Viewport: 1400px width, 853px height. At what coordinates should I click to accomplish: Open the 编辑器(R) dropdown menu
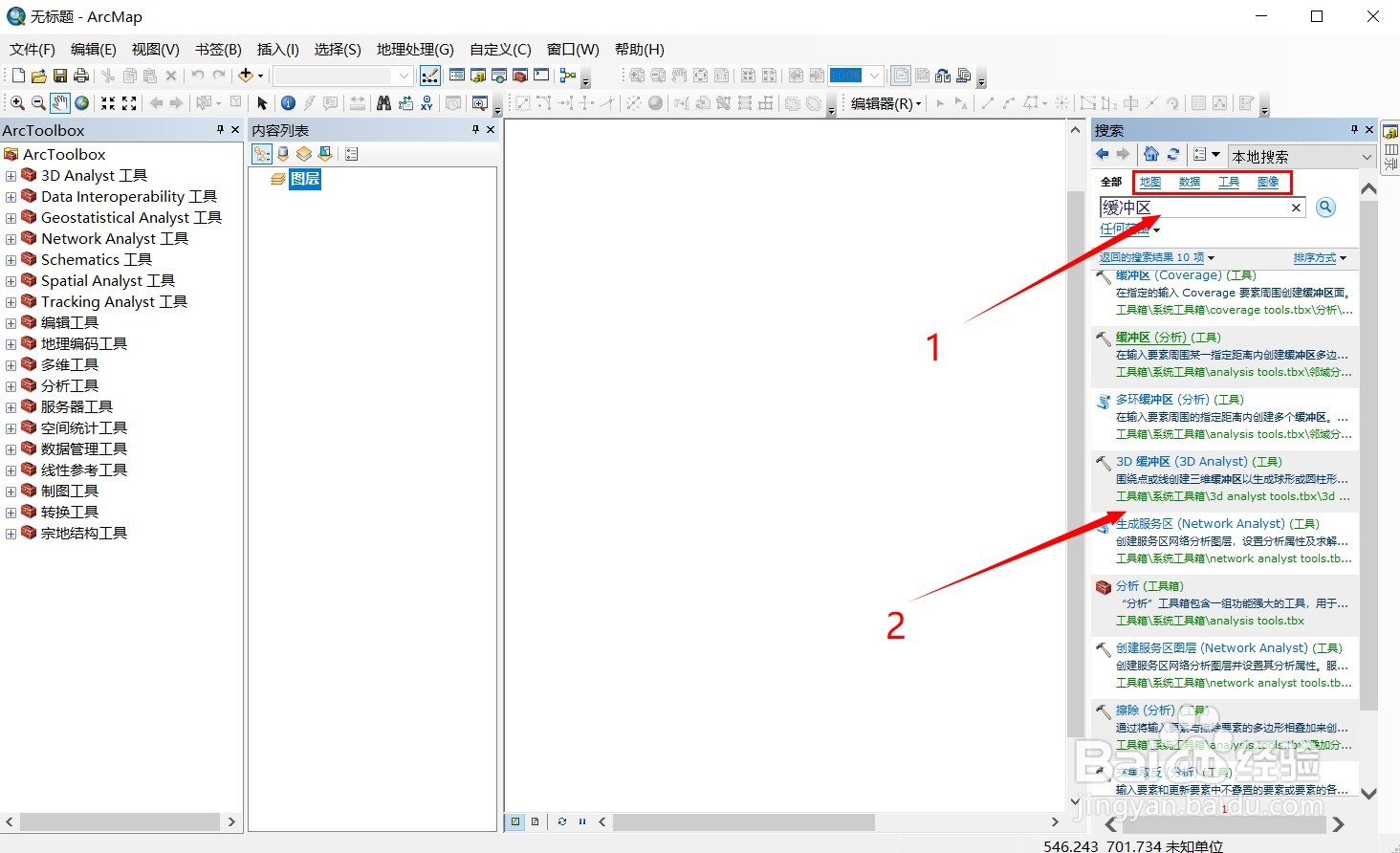[886, 103]
